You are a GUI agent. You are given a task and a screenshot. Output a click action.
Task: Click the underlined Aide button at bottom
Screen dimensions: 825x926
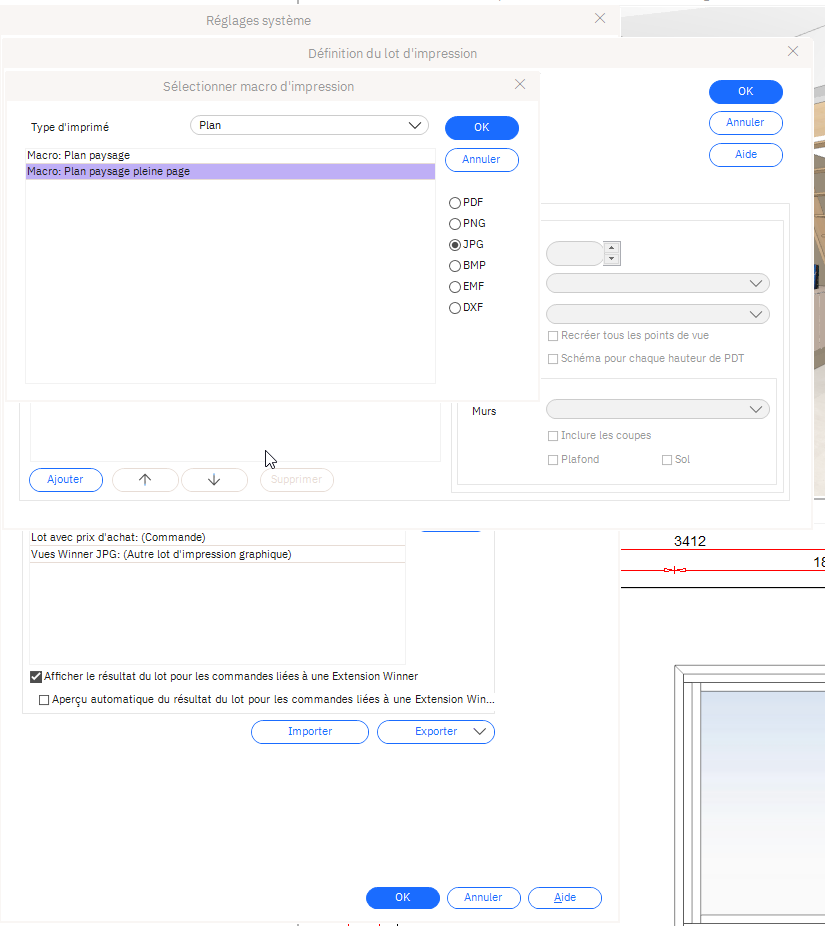[565, 898]
